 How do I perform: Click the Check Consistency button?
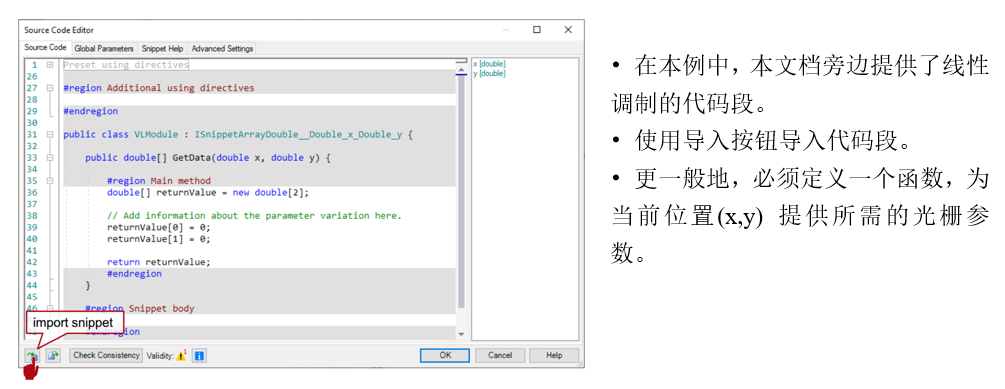pos(106,356)
